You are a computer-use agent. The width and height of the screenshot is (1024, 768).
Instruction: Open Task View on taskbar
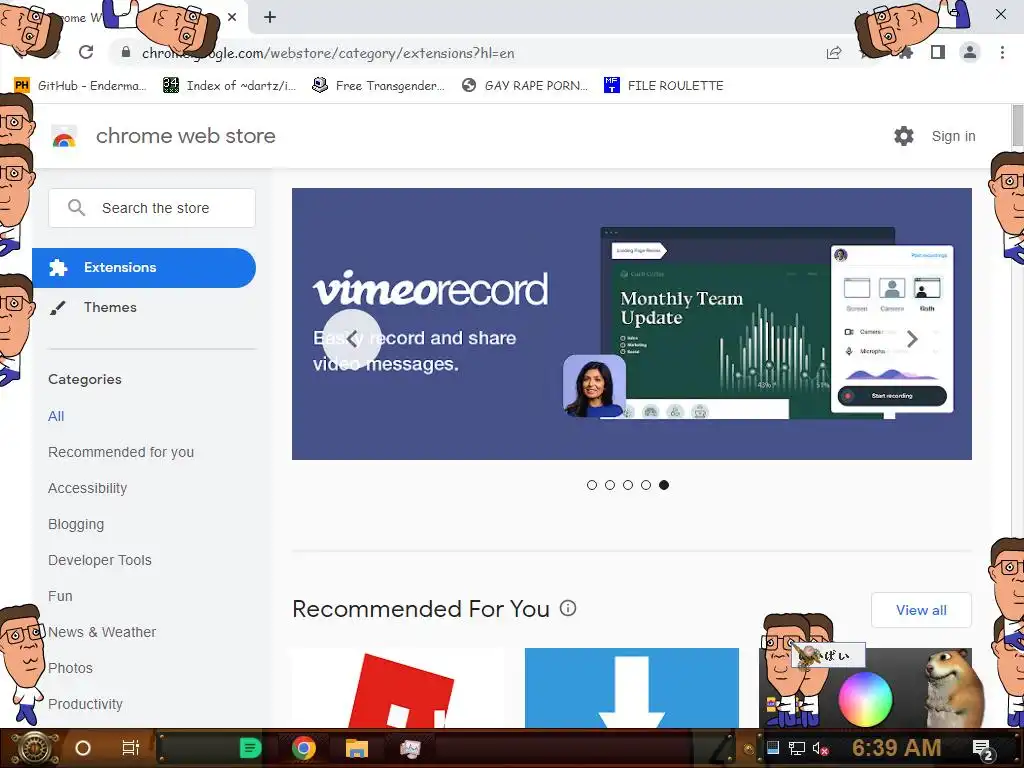point(131,748)
